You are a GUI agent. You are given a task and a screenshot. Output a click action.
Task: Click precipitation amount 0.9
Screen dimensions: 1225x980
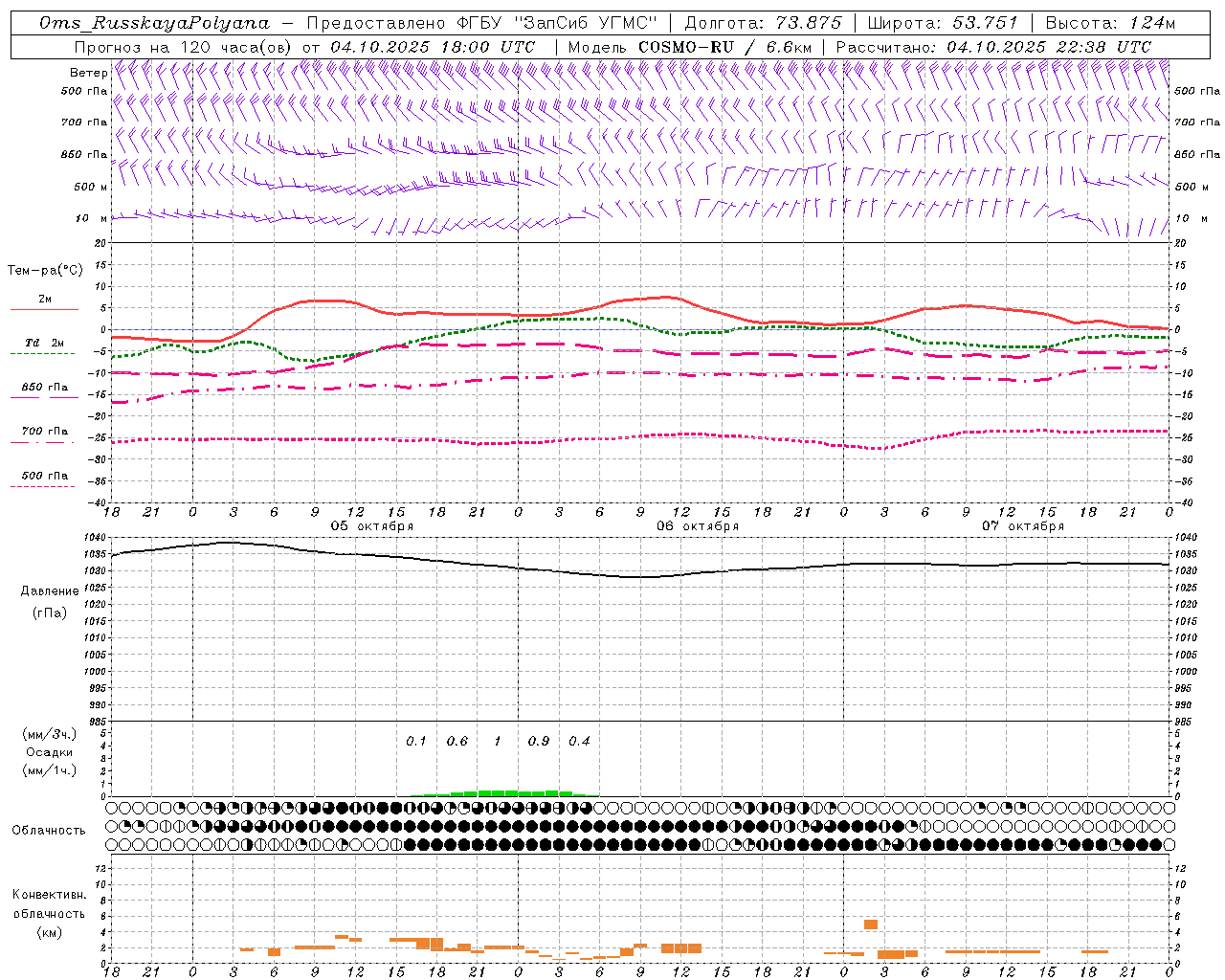coord(538,741)
